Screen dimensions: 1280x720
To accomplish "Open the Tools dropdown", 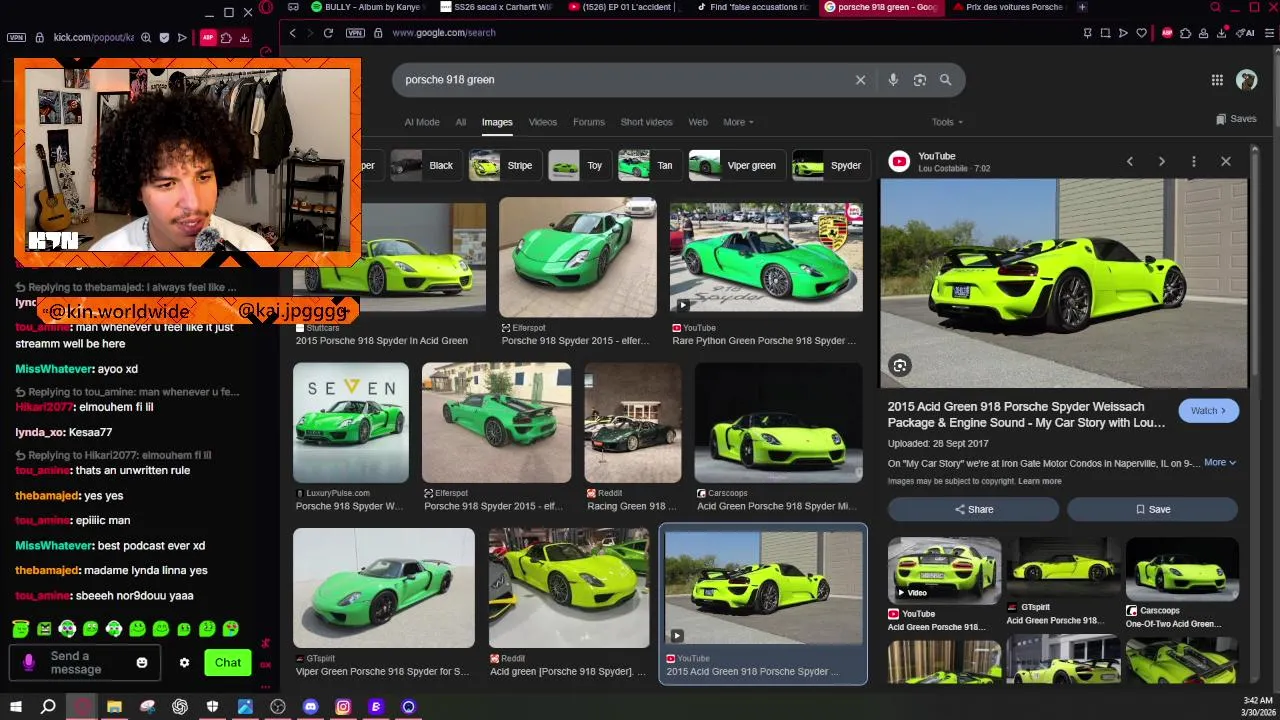I will pos(947,122).
